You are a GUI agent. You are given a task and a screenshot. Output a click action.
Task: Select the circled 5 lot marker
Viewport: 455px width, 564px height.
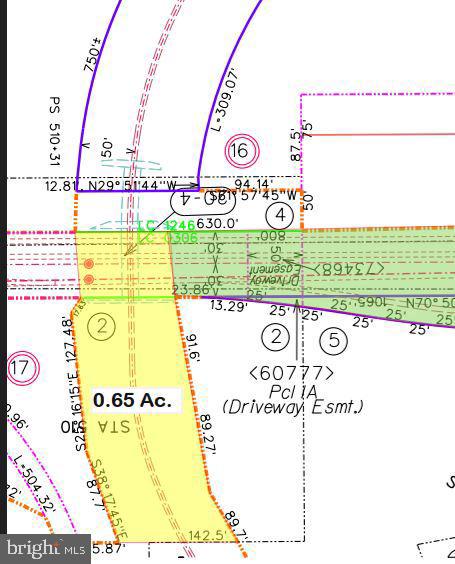[333, 340]
